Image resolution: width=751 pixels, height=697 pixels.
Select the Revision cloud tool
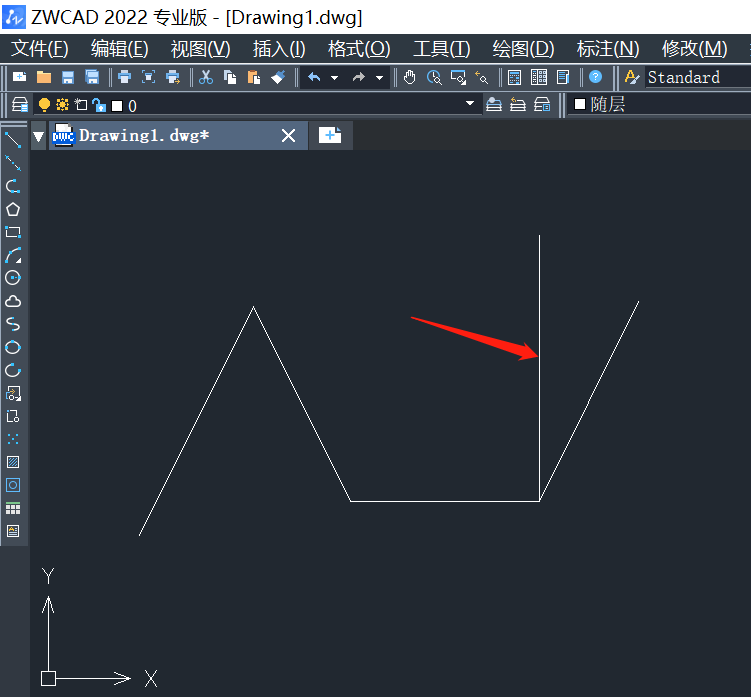coord(13,301)
